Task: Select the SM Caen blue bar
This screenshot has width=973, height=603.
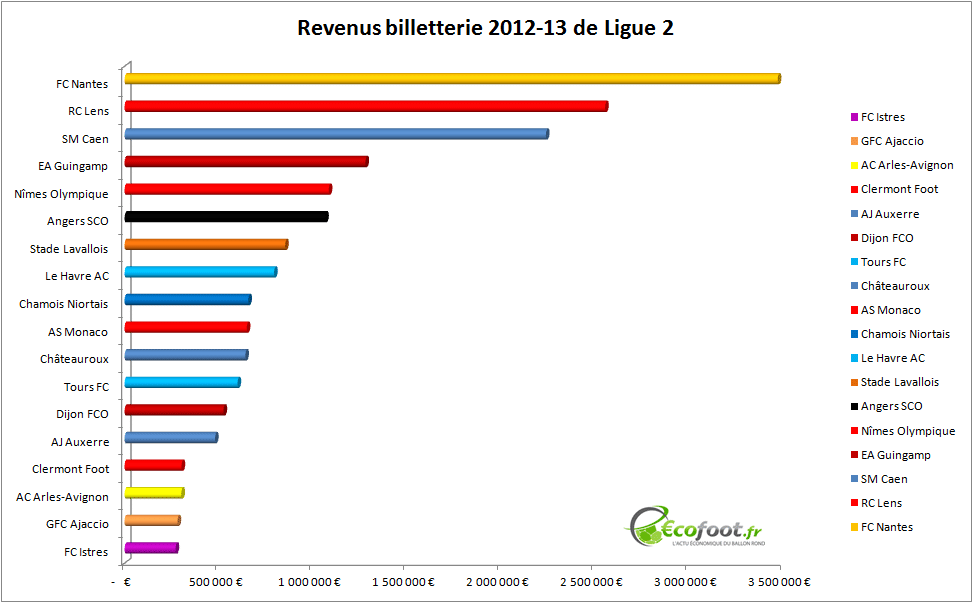Action: [336, 134]
